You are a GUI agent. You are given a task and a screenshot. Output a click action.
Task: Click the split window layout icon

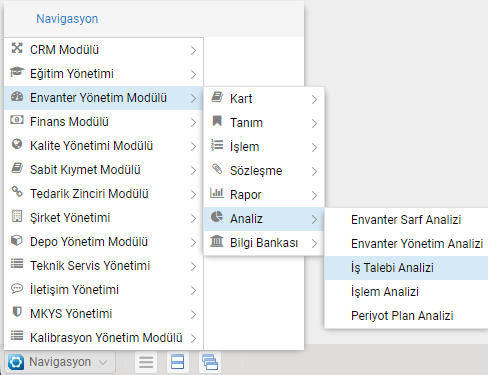pyautogui.click(x=177, y=362)
